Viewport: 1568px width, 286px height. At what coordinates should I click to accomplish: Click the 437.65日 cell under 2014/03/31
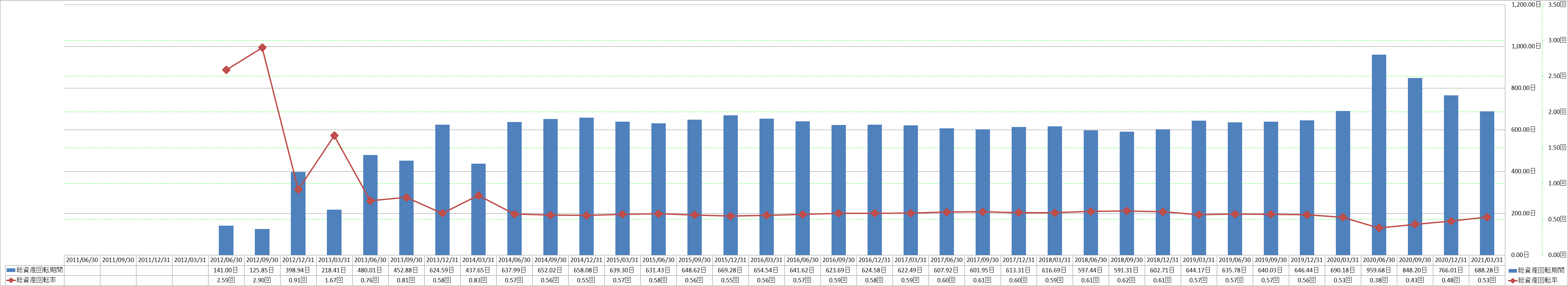click(x=478, y=270)
